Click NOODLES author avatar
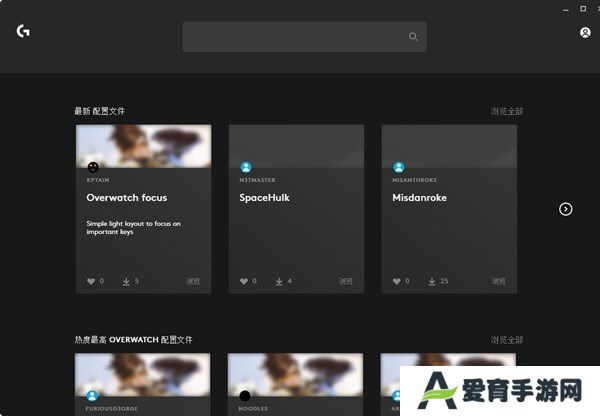Image resolution: width=600 pixels, height=416 pixels. [245, 395]
